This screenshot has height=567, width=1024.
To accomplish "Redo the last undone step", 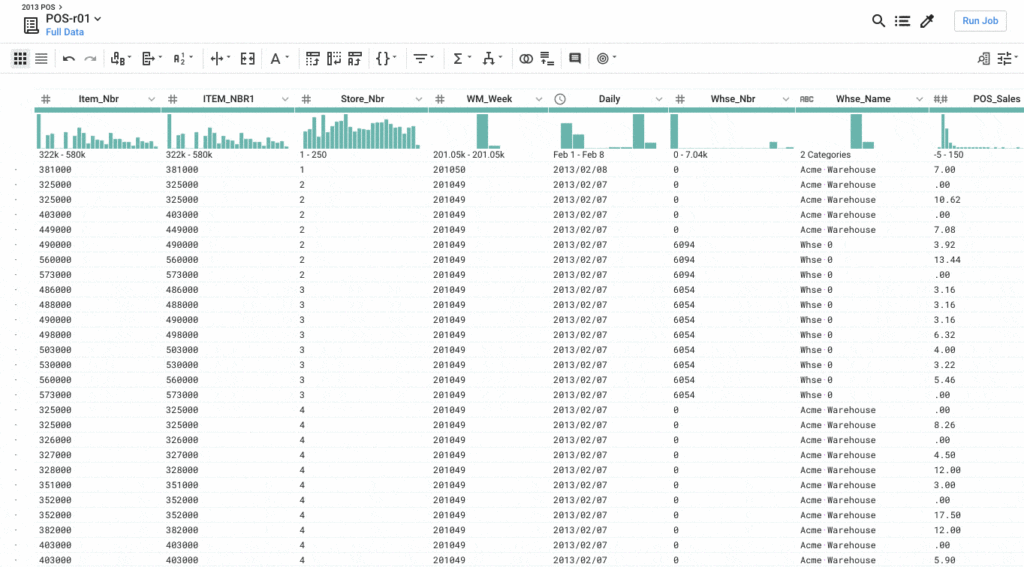I will point(90,59).
